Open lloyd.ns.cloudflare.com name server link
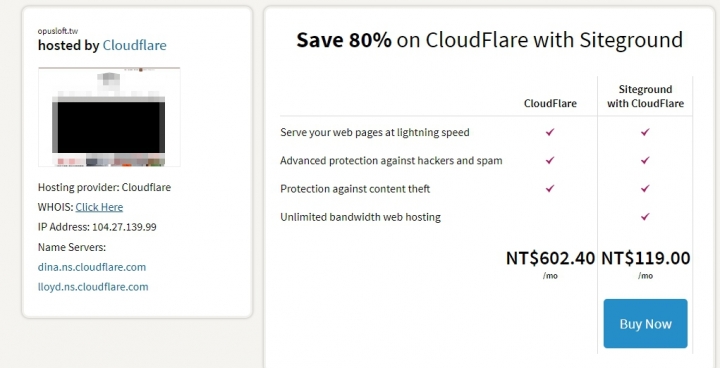This screenshot has width=720, height=368. (93, 287)
